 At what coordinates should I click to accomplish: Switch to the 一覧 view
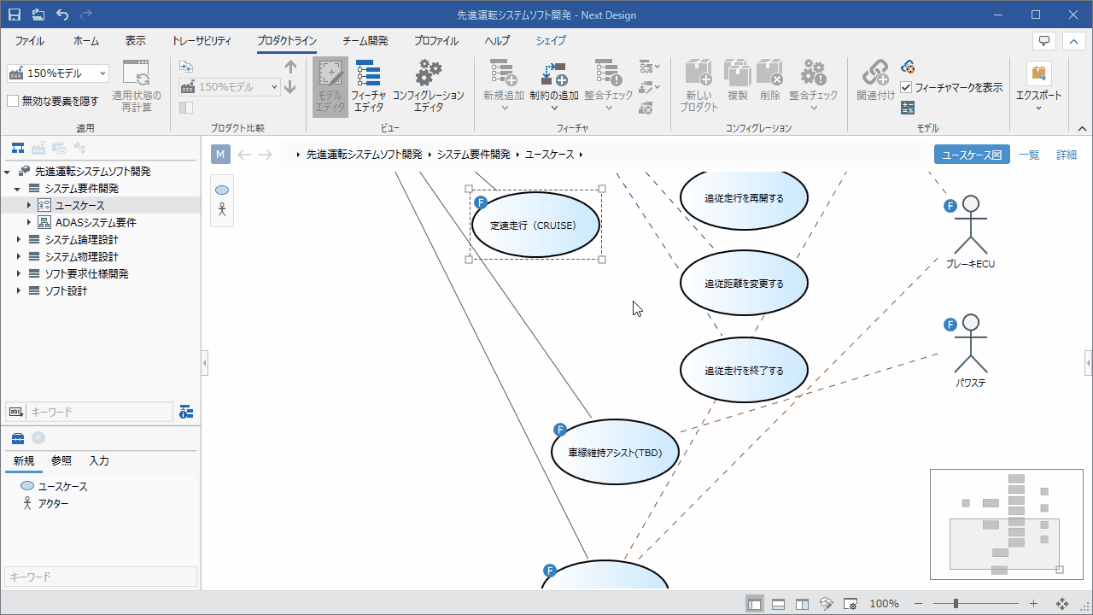(1029, 155)
